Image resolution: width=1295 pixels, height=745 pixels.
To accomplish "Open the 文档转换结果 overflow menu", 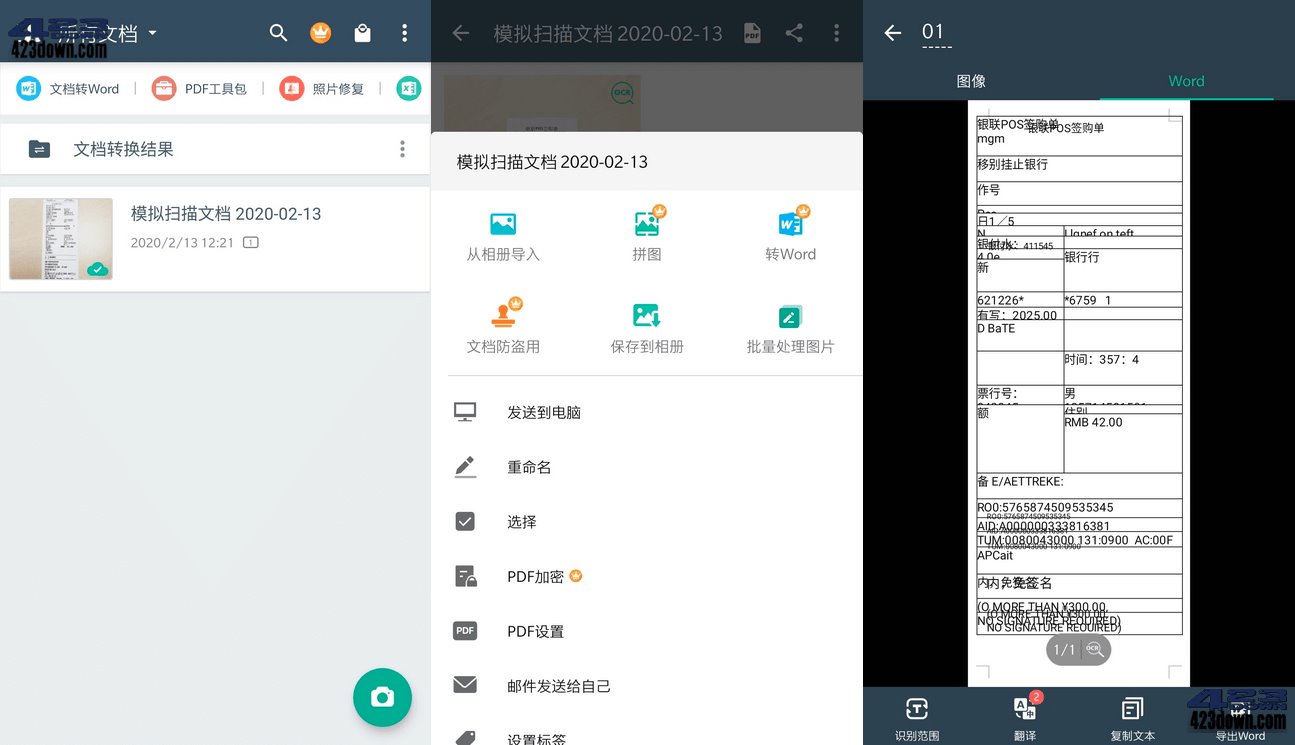I will pos(402,148).
